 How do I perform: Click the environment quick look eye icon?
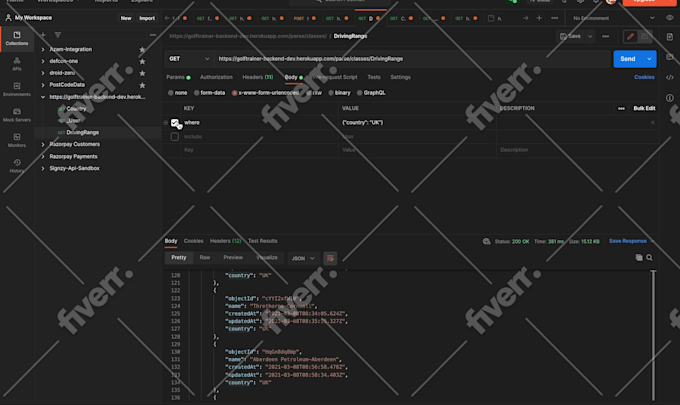coord(670,18)
